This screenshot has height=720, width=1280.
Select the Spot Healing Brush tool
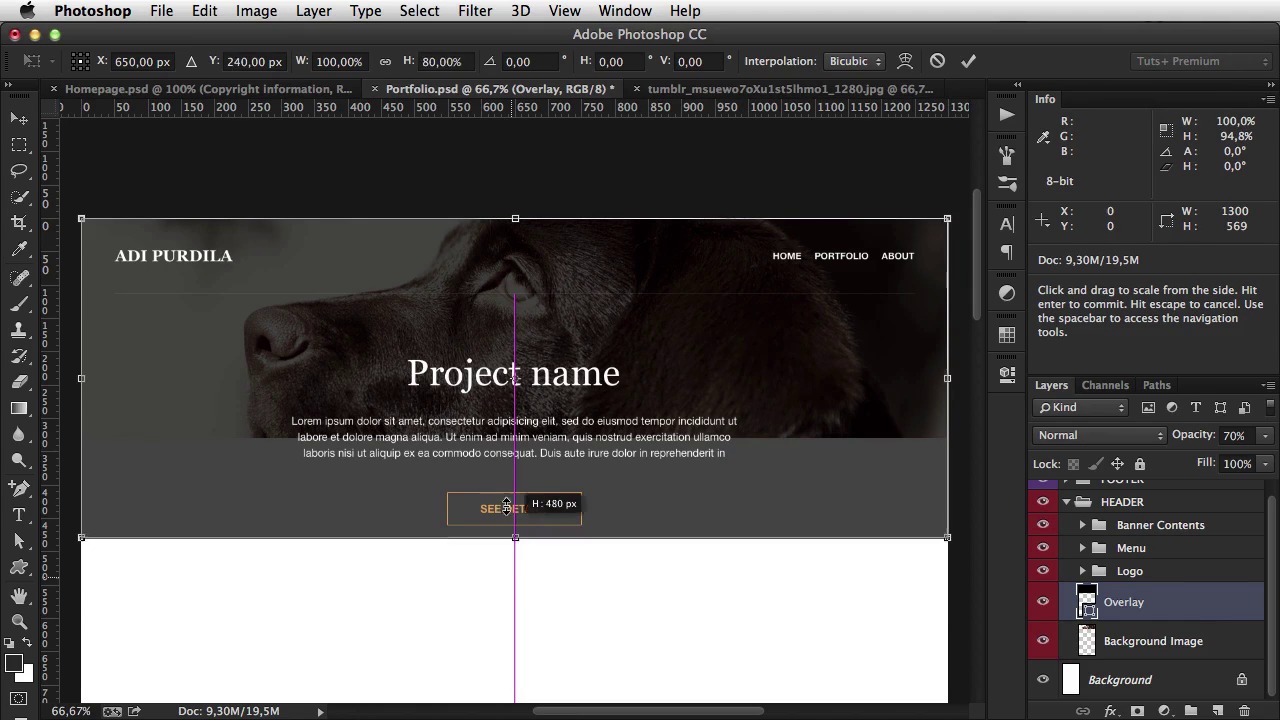(x=19, y=277)
